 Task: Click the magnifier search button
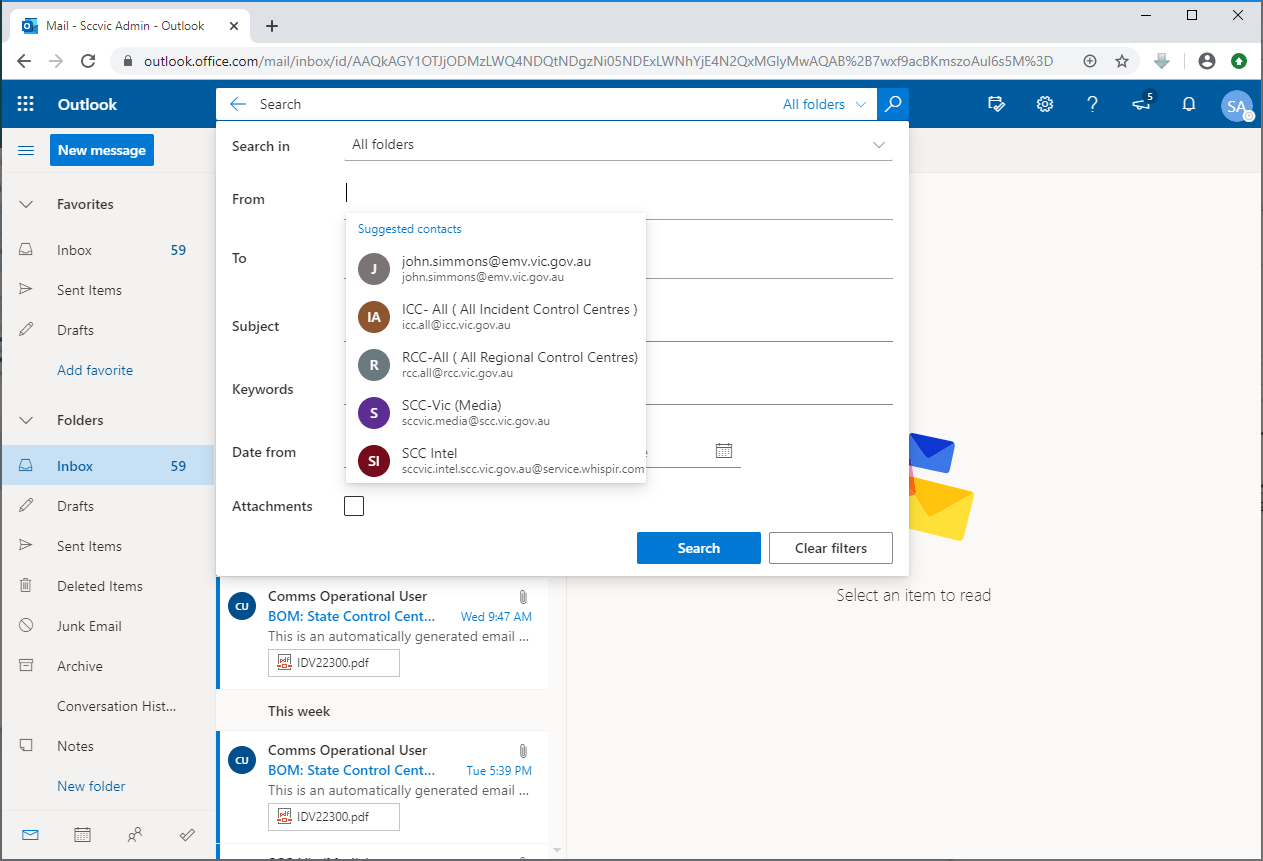(893, 104)
